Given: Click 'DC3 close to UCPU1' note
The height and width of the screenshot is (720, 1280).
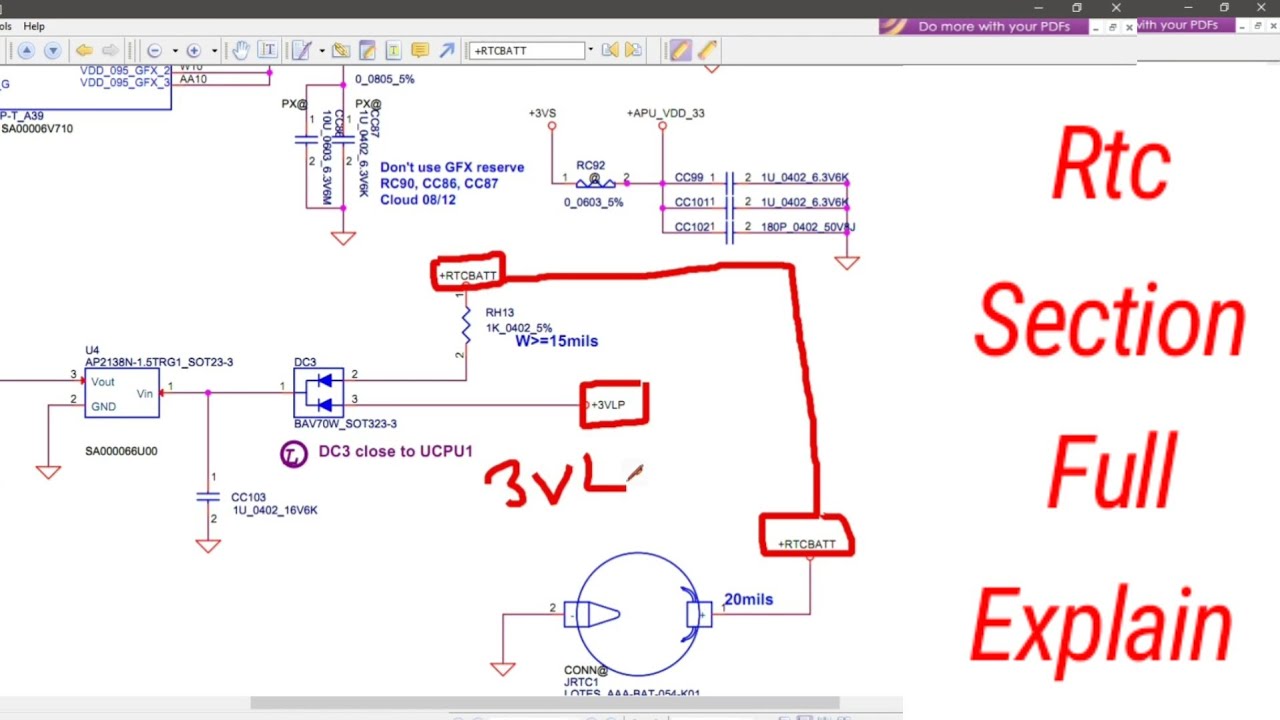Looking at the screenshot, I should pyautogui.click(x=395, y=451).
